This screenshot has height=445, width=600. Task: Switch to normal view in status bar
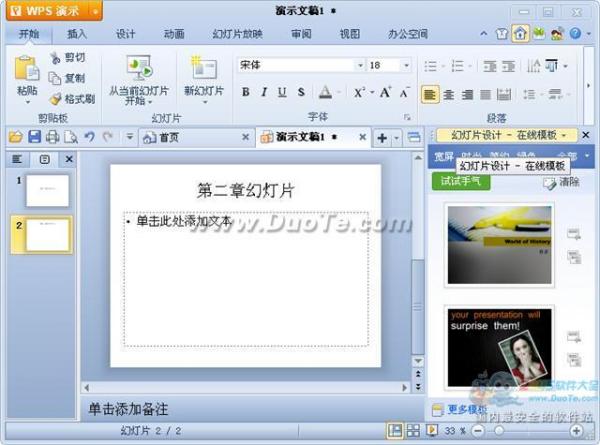pos(395,431)
